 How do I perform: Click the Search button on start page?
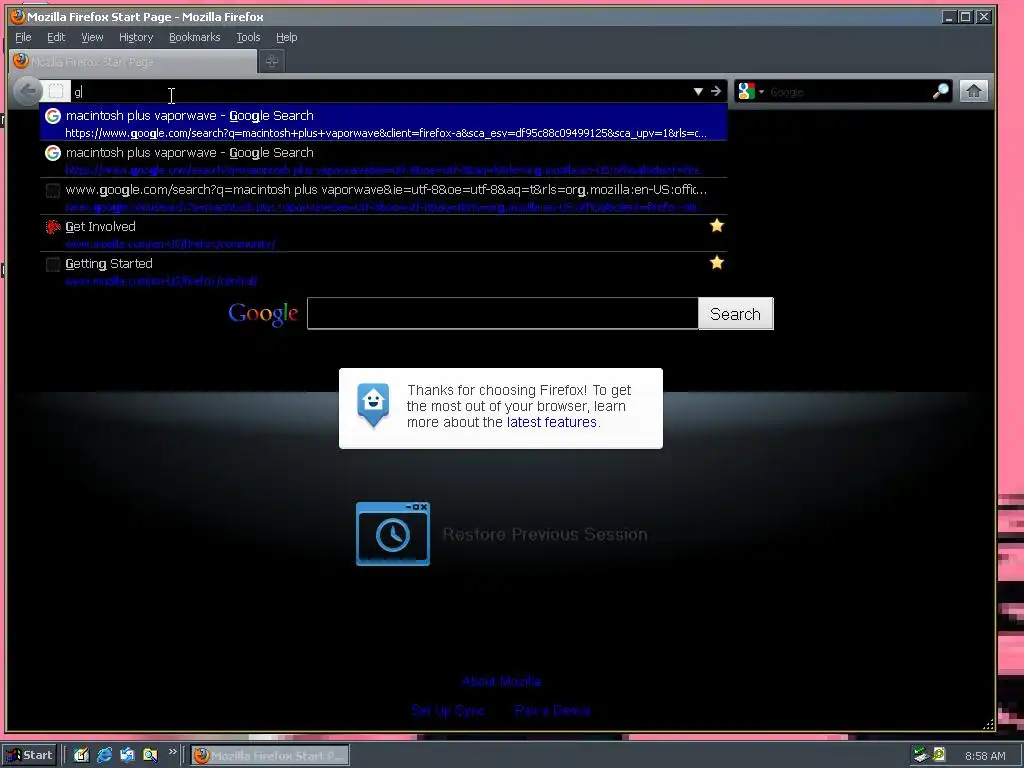pos(735,313)
